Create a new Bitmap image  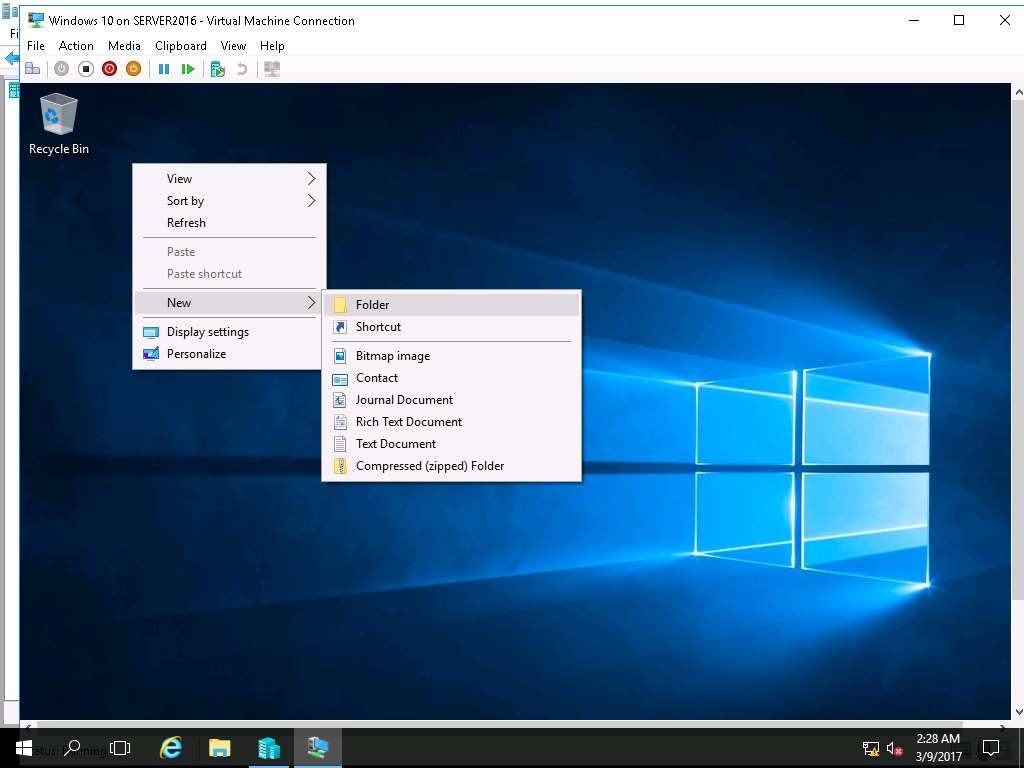pos(451,356)
